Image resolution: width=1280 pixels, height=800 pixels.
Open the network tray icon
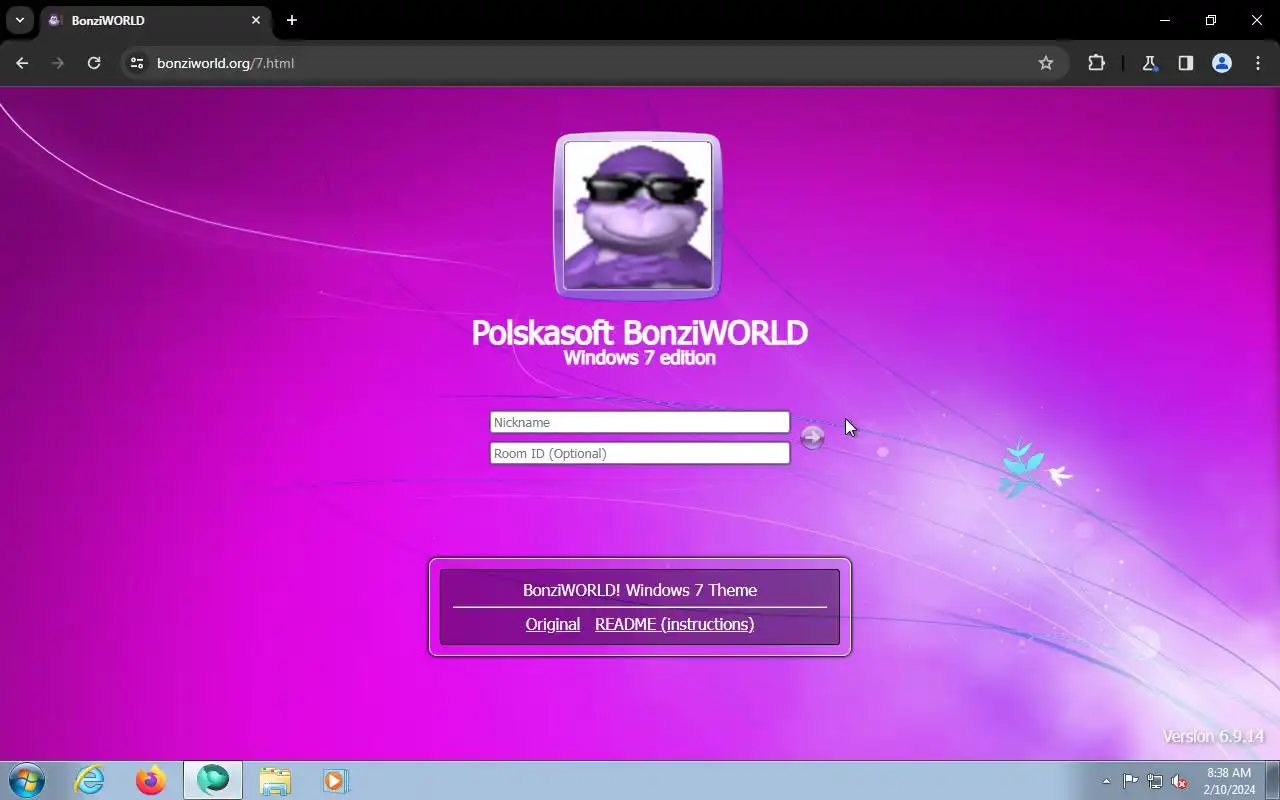pyautogui.click(x=1155, y=781)
